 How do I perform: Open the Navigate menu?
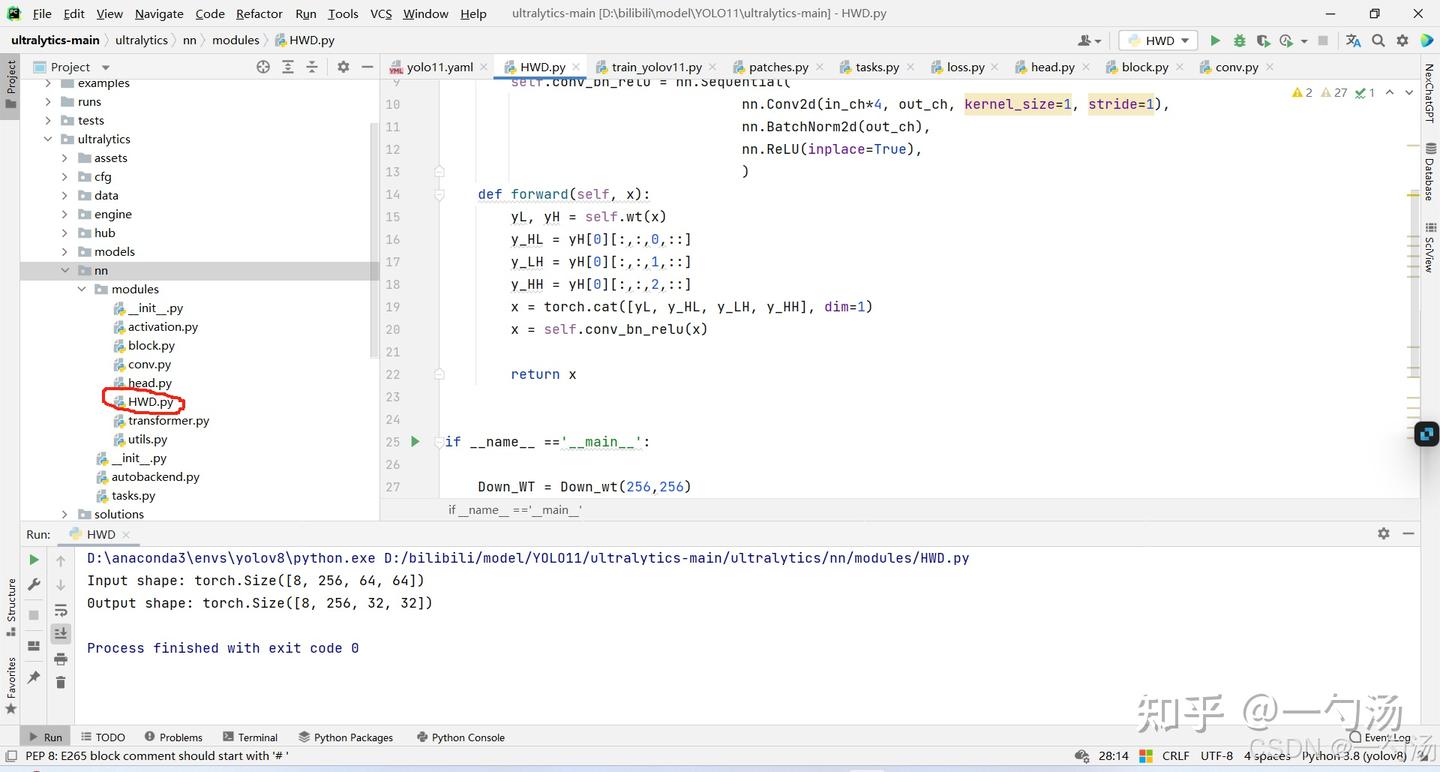(x=159, y=13)
